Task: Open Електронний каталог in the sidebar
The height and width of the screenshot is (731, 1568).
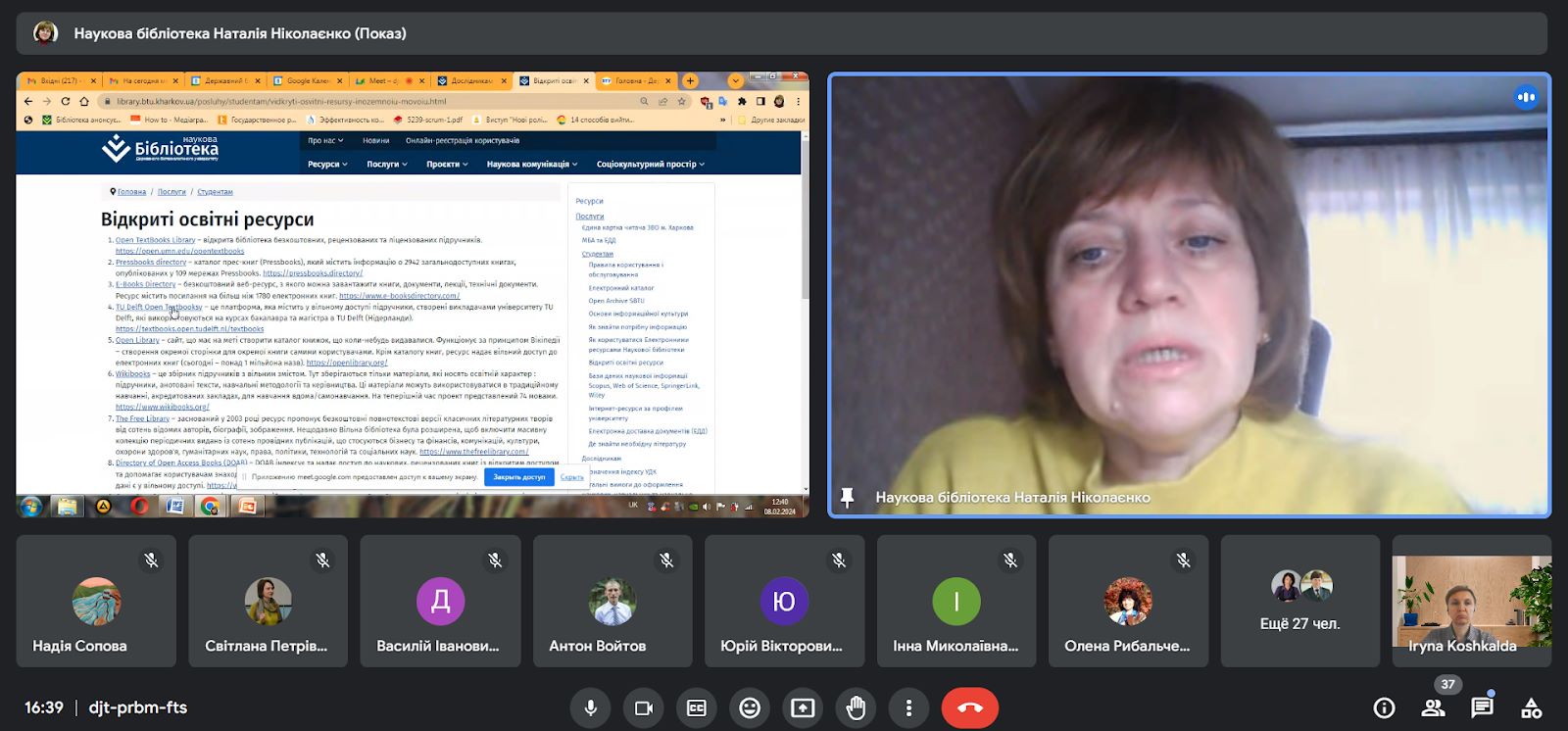Action: point(621,288)
